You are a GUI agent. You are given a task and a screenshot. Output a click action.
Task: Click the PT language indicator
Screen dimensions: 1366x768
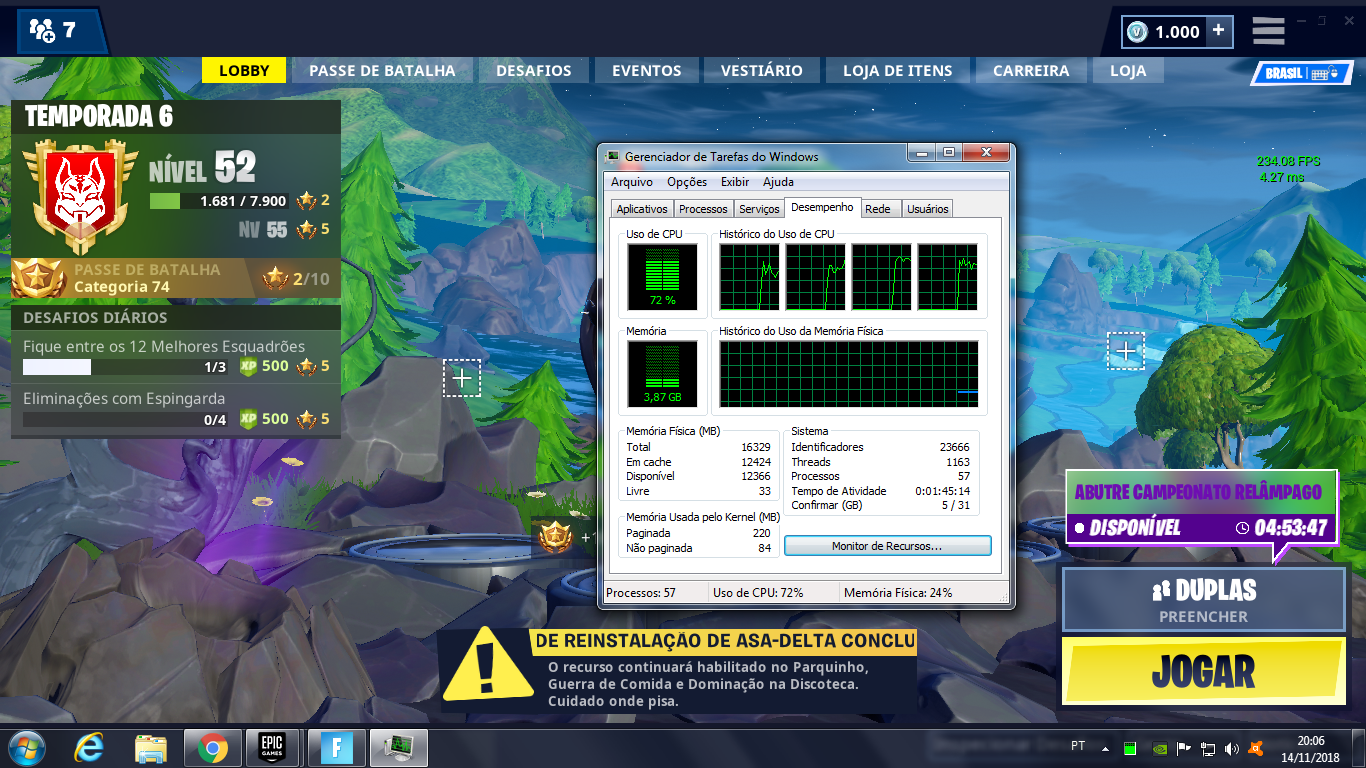coord(1078,746)
